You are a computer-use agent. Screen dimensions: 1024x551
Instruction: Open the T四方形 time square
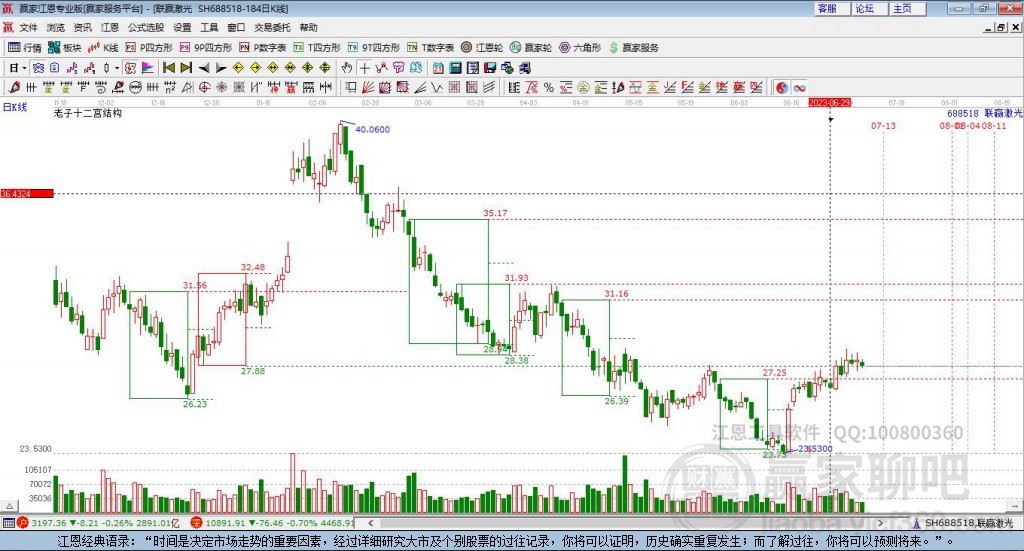tap(317, 48)
